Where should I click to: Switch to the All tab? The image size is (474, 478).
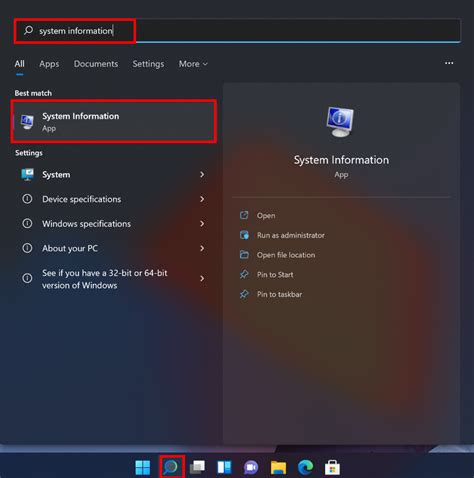20,64
